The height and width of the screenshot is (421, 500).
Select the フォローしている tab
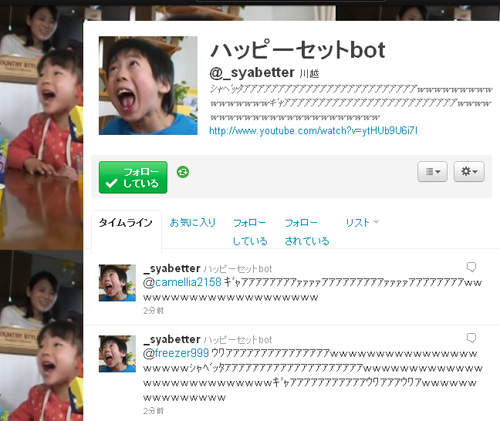click(x=250, y=231)
